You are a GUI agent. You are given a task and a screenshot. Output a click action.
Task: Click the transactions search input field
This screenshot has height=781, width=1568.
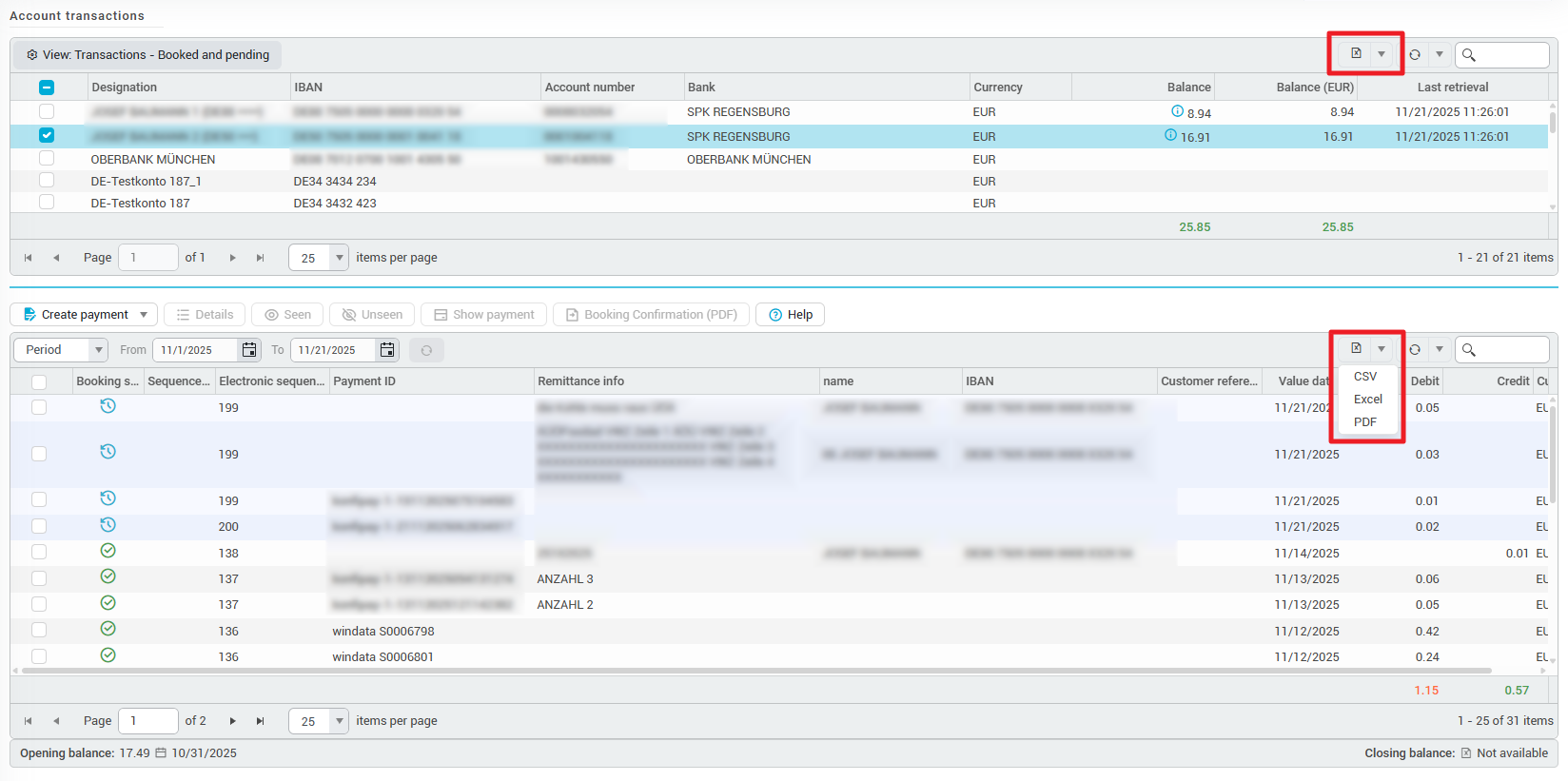click(1513, 350)
